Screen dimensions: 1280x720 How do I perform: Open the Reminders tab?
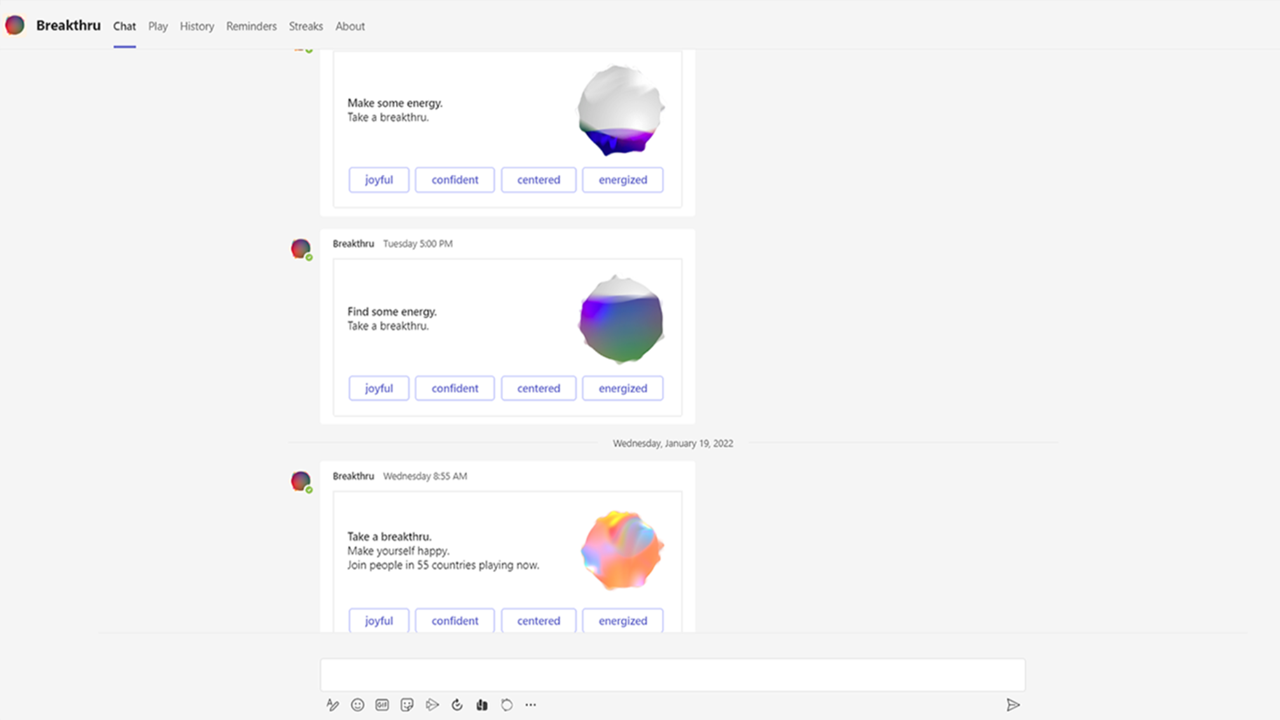click(252, 26)
